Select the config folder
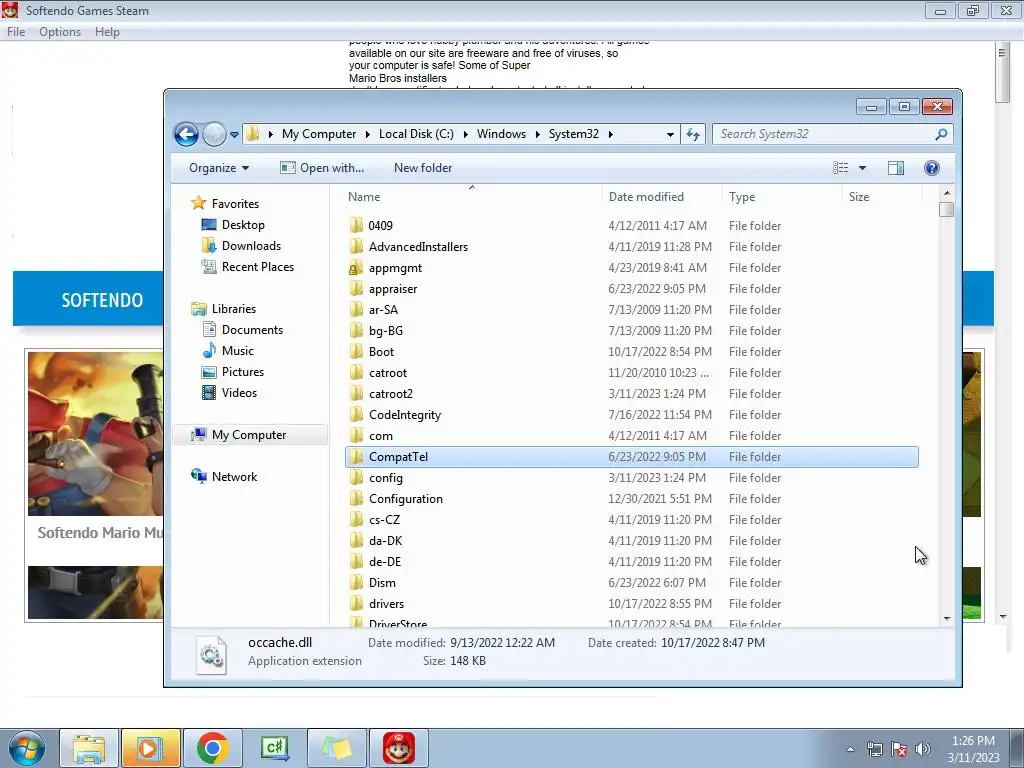Viewport: 1024px width, 768px height. click(x=632, y=478)
